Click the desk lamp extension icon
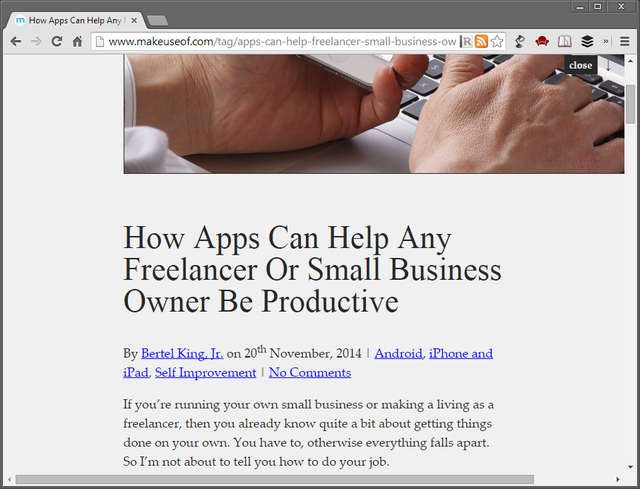The image size is (640, 489). coord(520,41)
